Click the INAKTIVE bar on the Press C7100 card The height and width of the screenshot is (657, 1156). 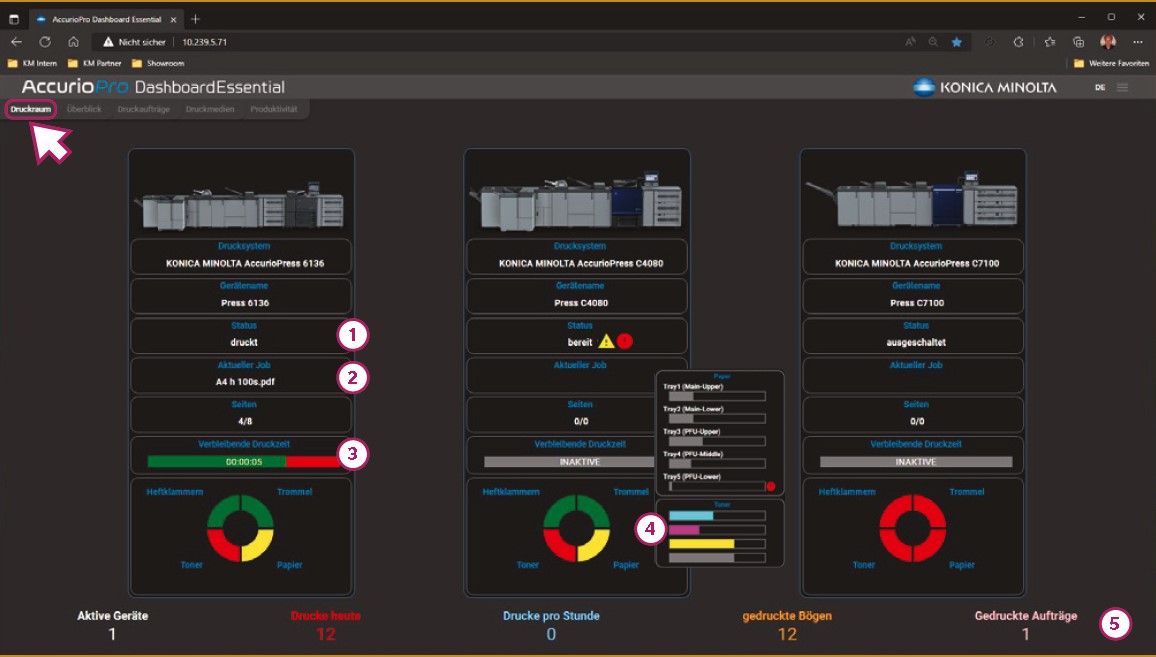[916, 462]
